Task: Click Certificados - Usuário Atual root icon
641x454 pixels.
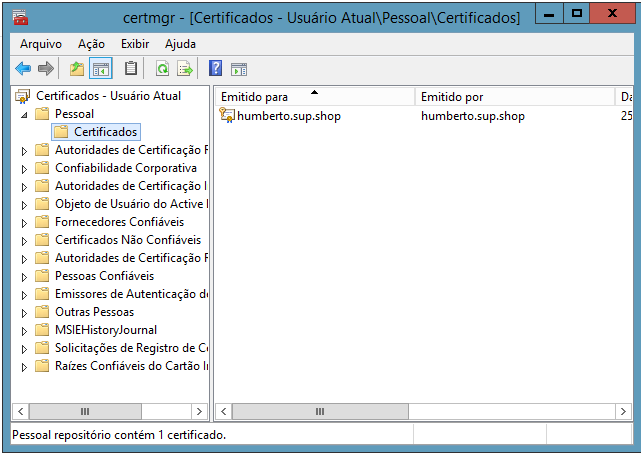Action: (x=22, y=96)
